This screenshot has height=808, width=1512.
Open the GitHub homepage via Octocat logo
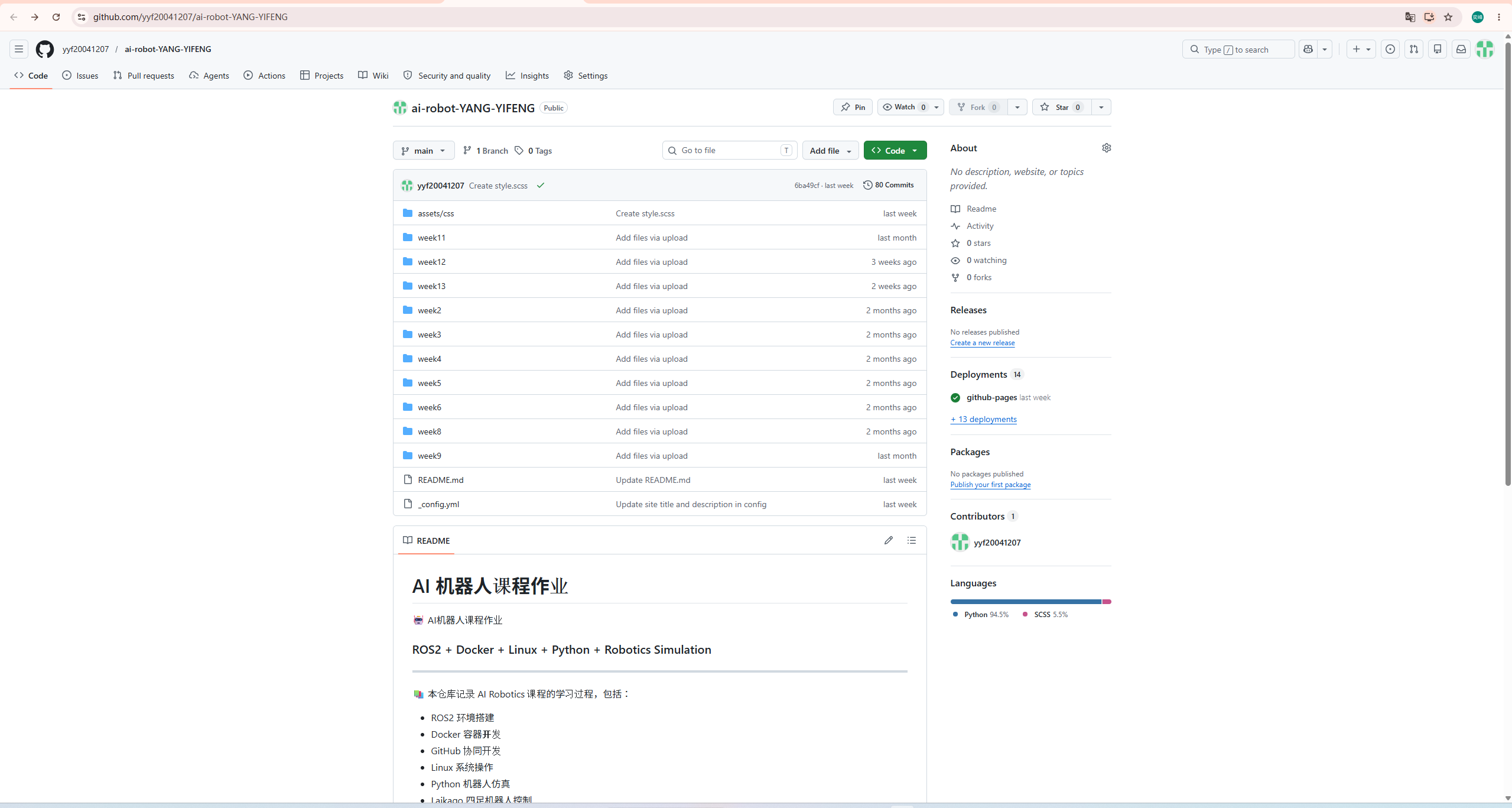[45, 49]
